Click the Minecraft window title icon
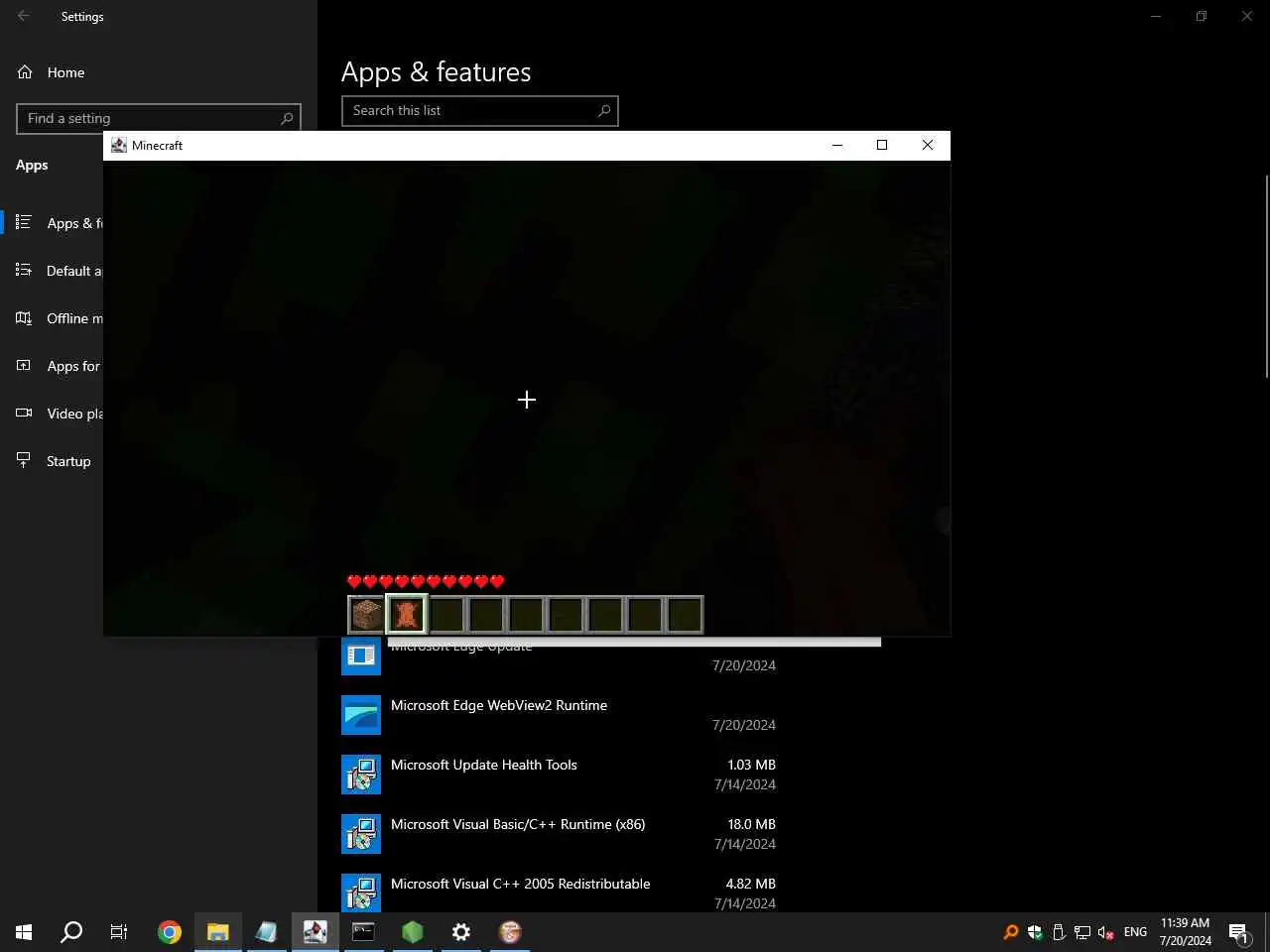 (119, 145)
